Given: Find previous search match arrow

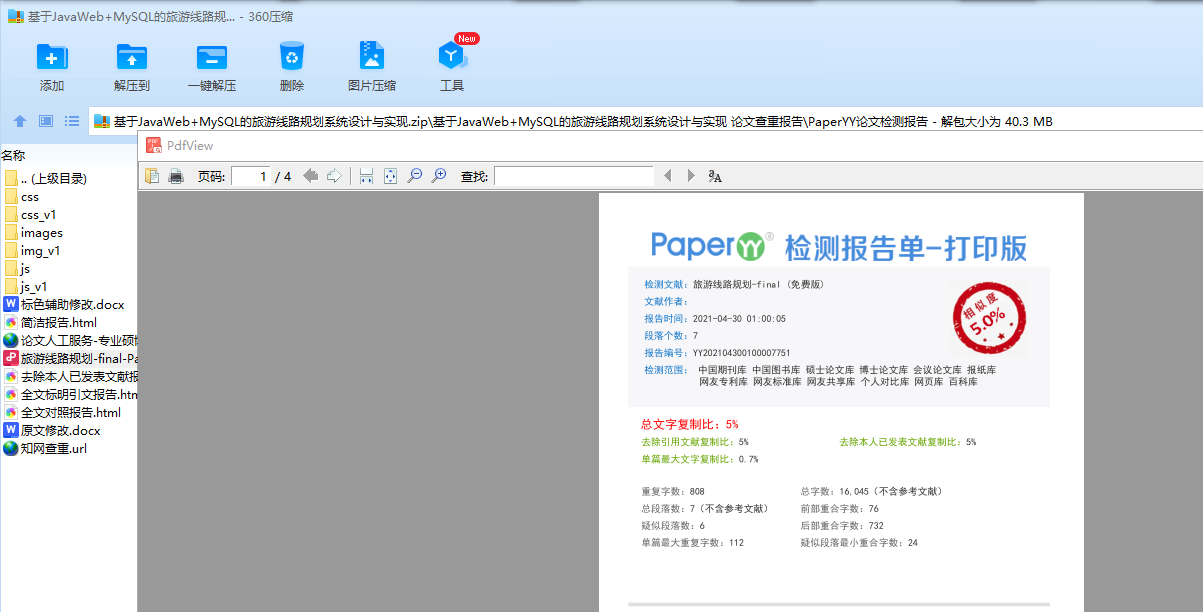Looking at the screenshot, I should point(667,176).
